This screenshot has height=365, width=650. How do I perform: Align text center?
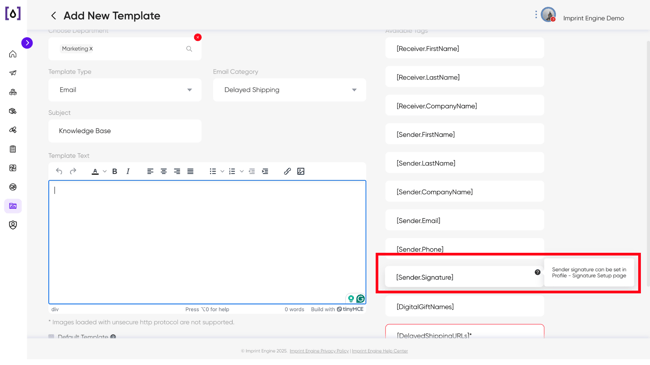pyautogui.click(x=164, y=171)
